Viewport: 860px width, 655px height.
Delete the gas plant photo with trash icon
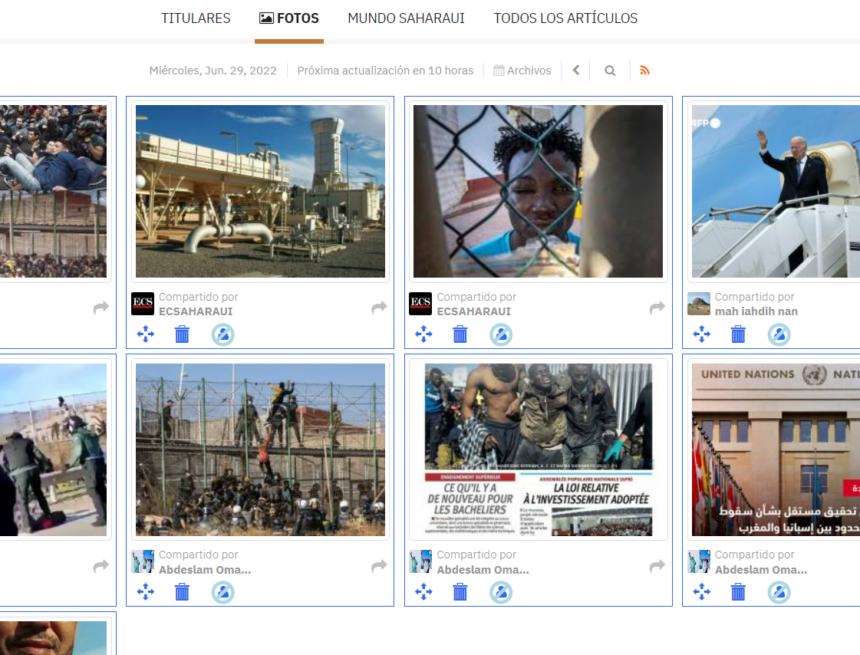(182, 334)
